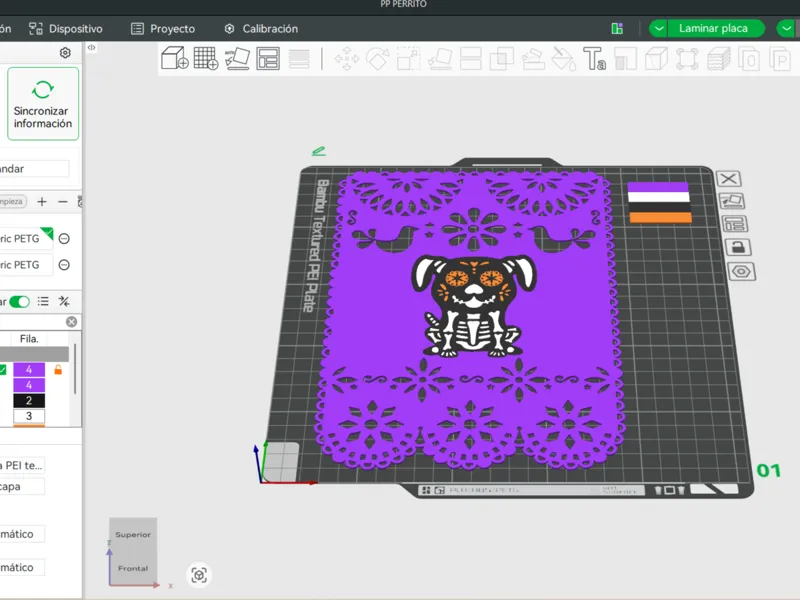
Task: Select the color painting bucket tool
Action: click(564, 59)
